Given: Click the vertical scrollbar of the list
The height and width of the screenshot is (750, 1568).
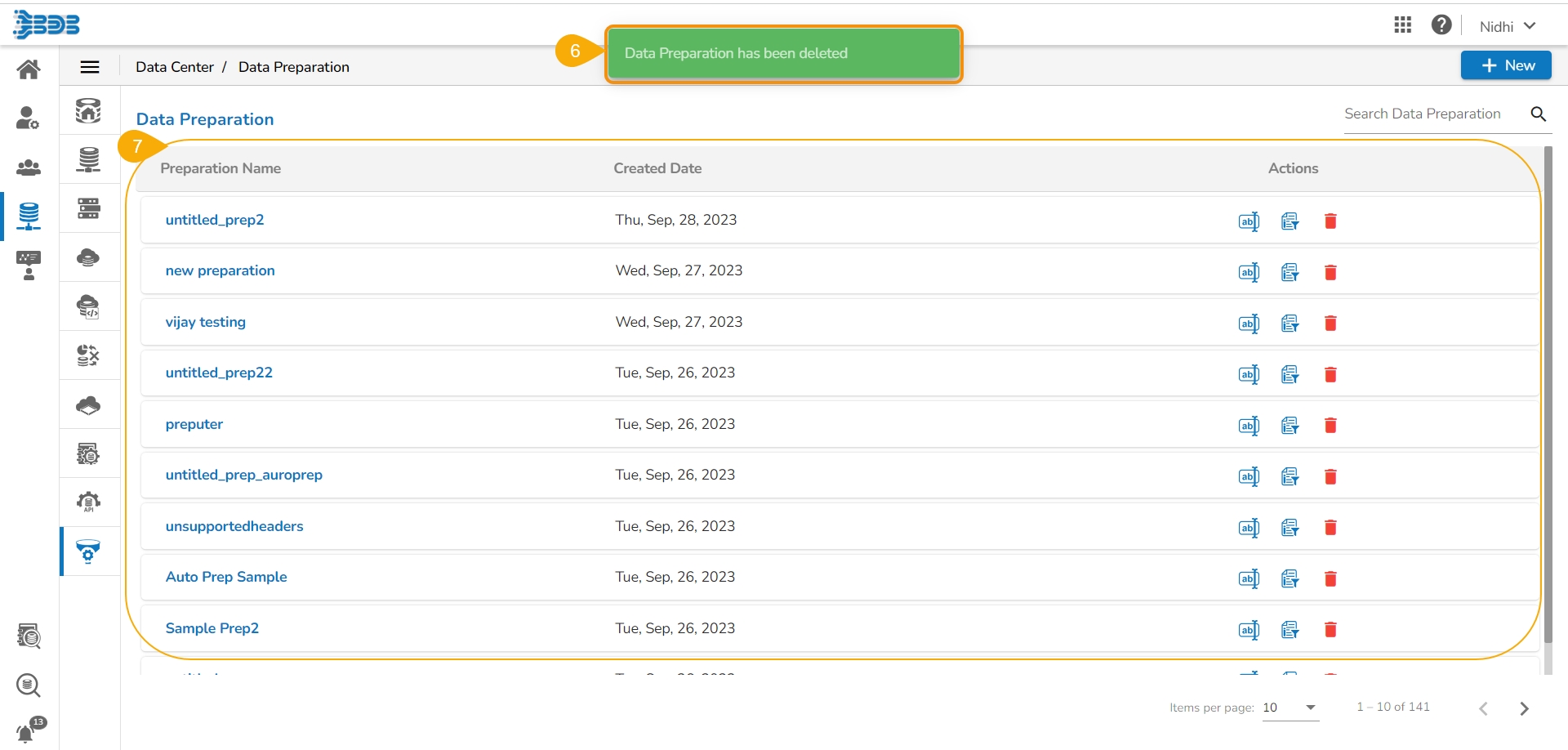Looking at the screenshot, I should click(1548, 392).
